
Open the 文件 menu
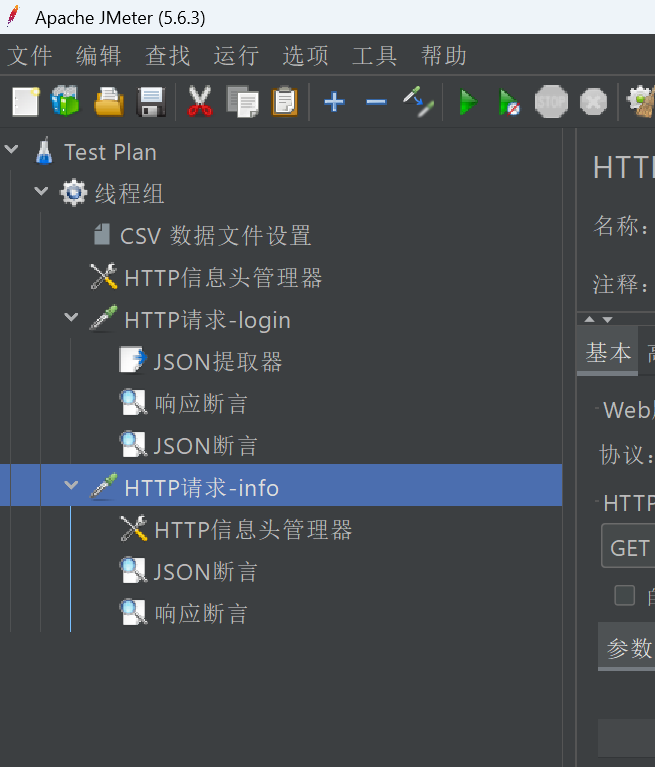tap(30, 55)
